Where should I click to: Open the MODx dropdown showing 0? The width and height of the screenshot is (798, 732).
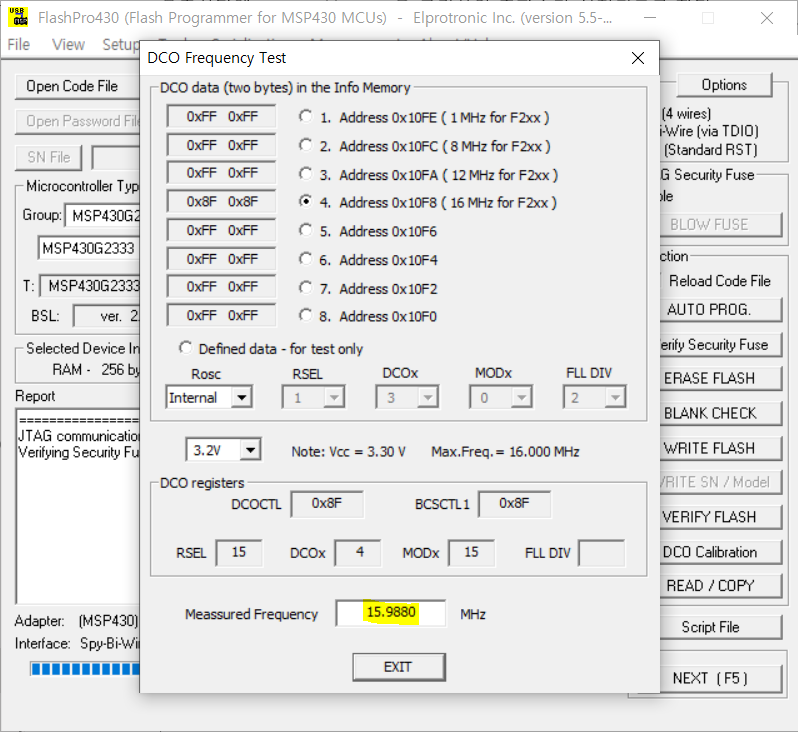(522, 398)
